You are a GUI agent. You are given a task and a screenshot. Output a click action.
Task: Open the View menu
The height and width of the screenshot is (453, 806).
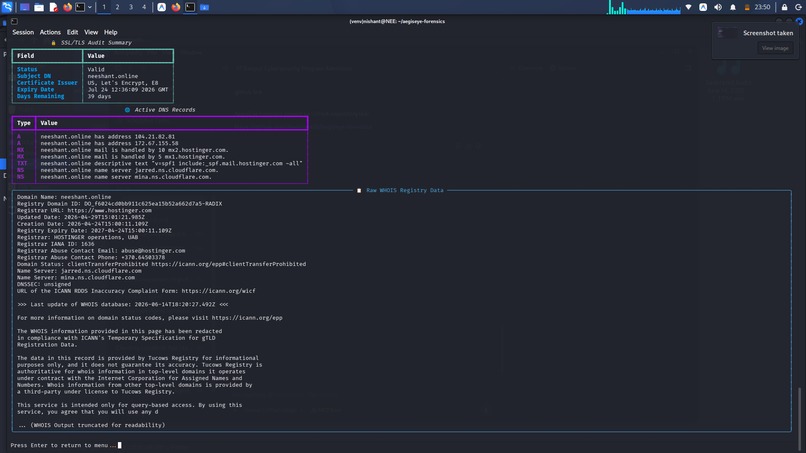tap(91, 32)
